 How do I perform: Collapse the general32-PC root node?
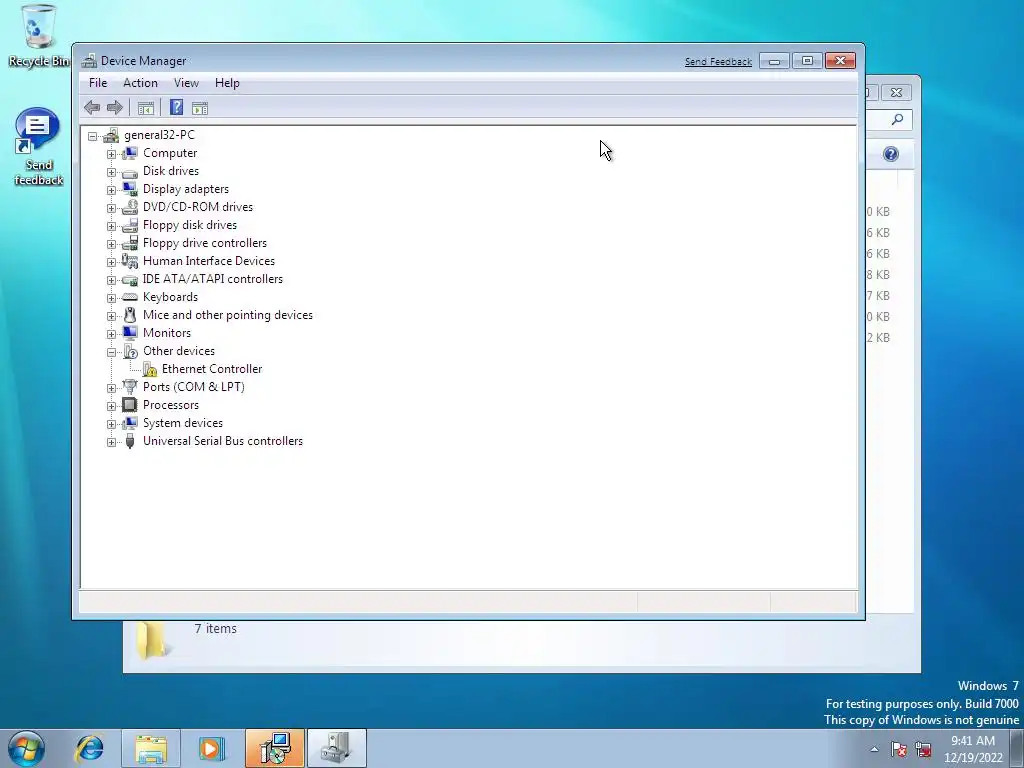(x=93, y=136)
